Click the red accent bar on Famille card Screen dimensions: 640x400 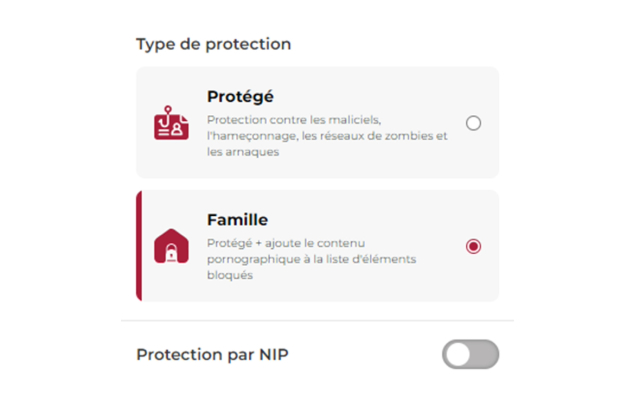(x=139, y=246)
